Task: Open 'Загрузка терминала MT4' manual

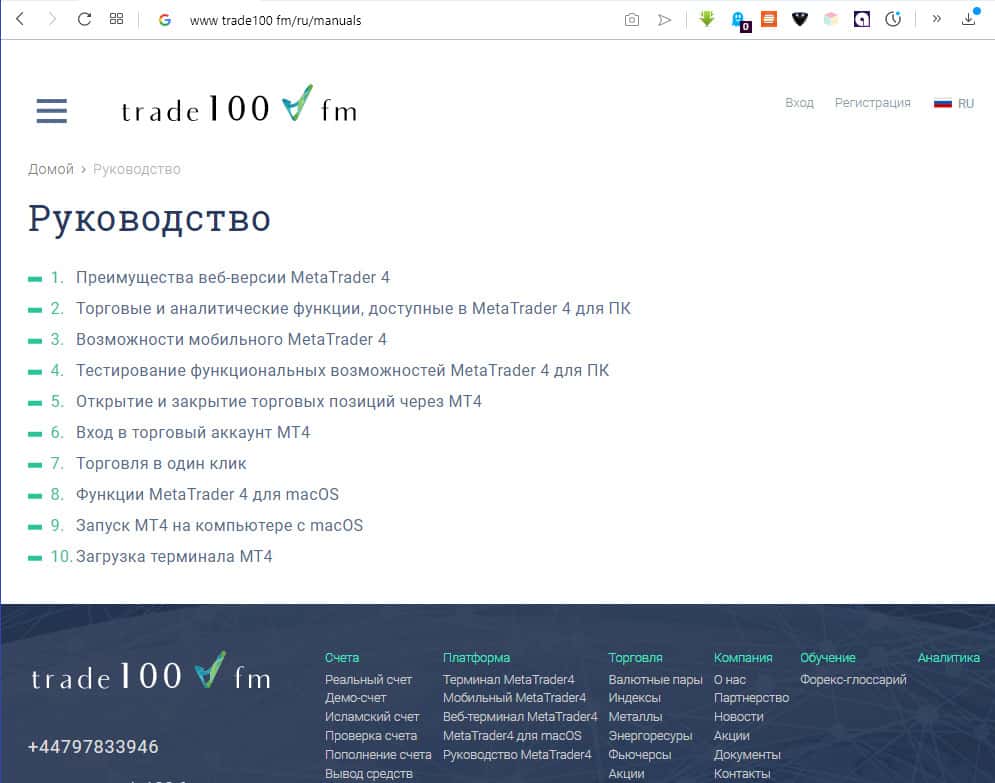Action: tap(174, 556)
